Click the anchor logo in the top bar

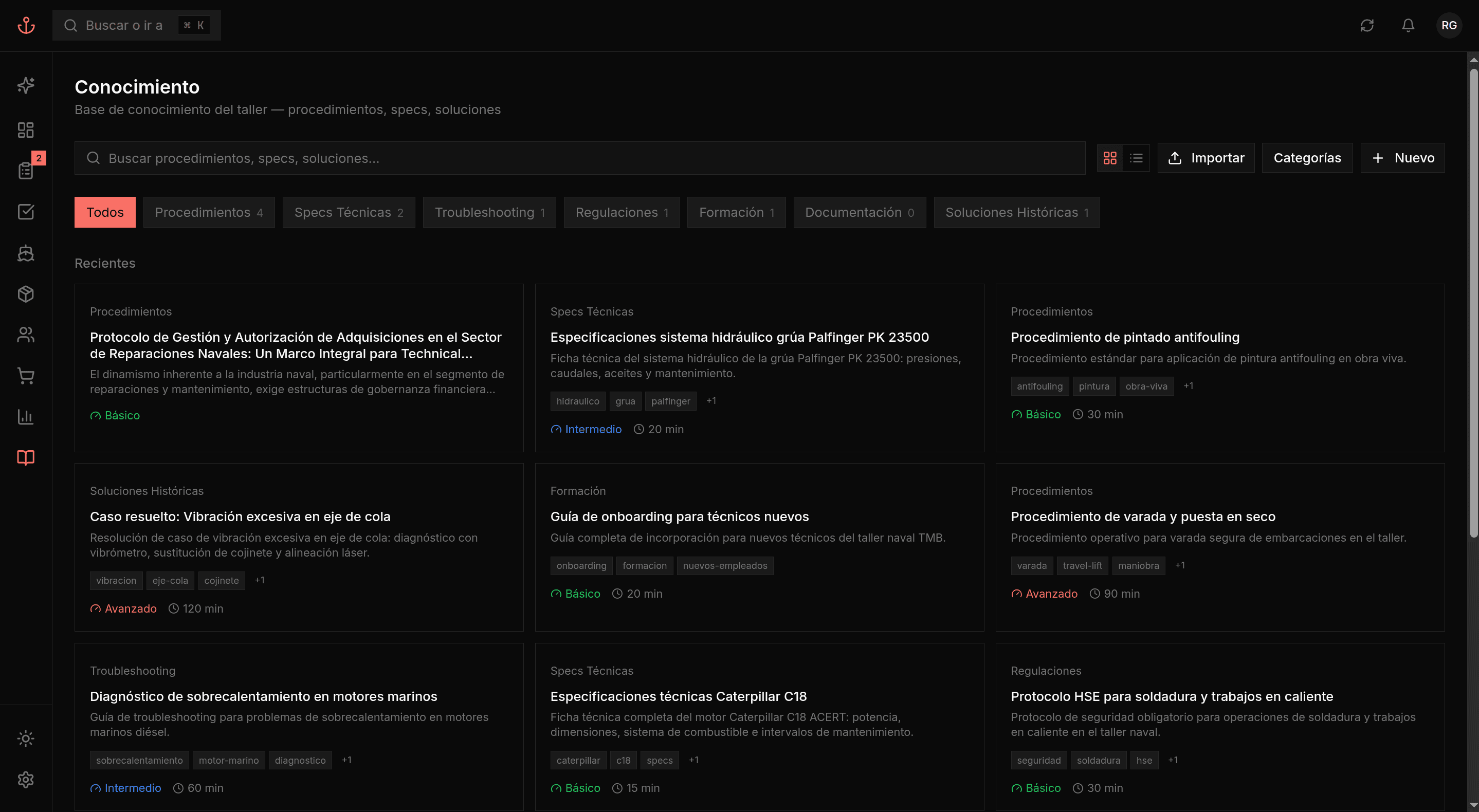pyautogui.click(x=26, y=25)
